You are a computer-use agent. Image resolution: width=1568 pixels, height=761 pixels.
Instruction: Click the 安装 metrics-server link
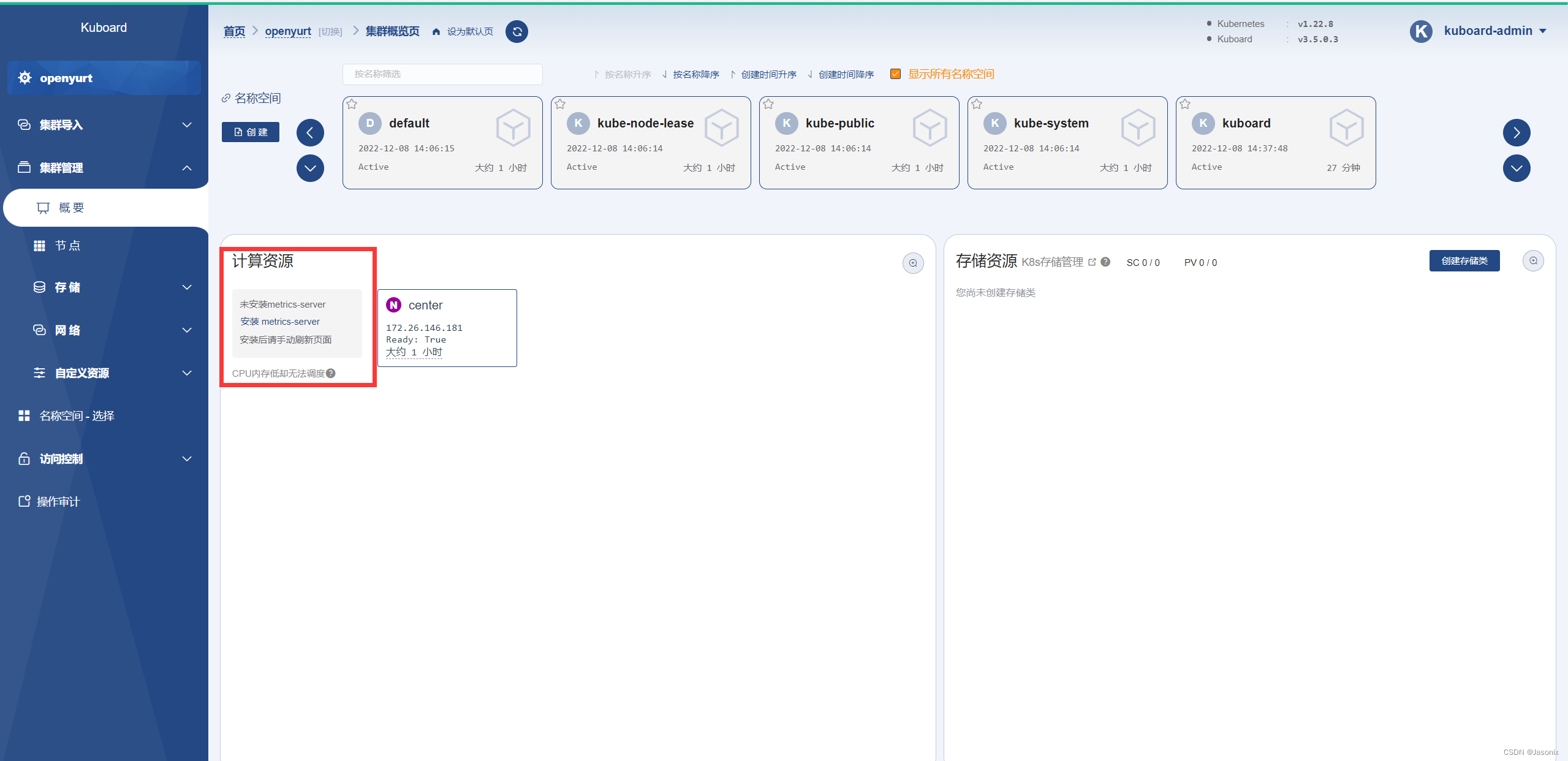click(279, 321)
